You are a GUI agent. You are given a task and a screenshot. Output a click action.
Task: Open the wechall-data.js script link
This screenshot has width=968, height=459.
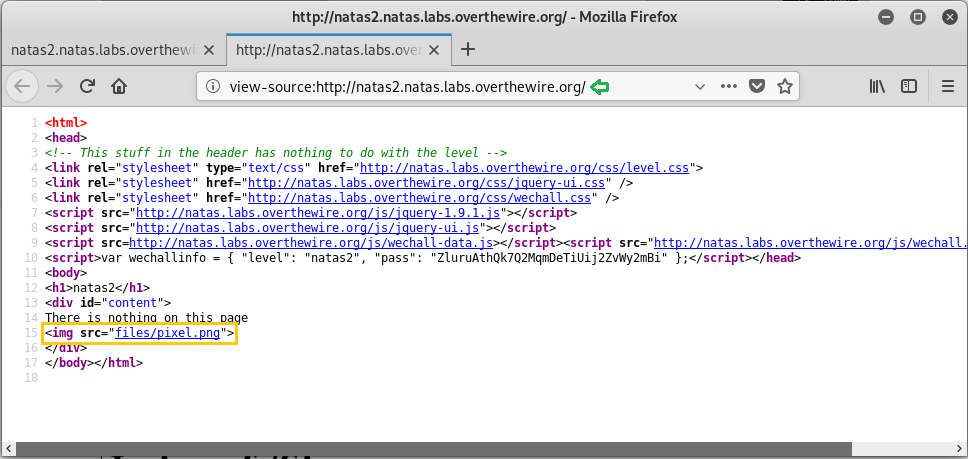pos(311,243)
